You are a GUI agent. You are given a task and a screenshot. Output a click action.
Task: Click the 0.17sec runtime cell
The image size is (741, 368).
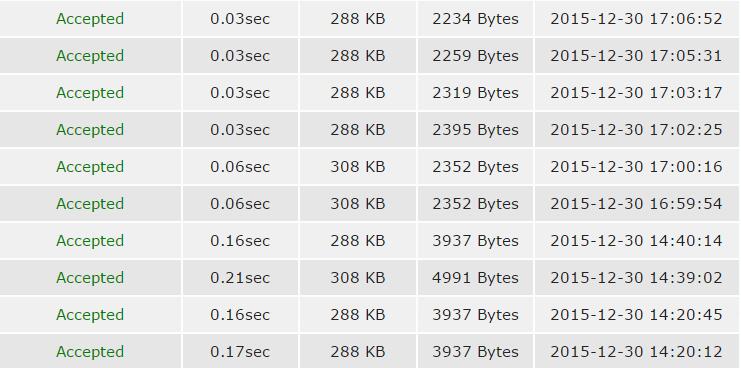240,351
